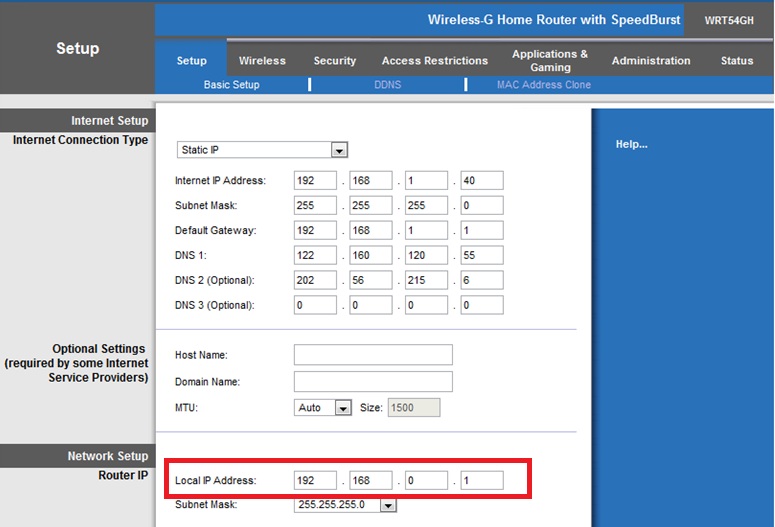Click Default Gateway last octet field
Screen dimensions: 775x527
[482, 230]
